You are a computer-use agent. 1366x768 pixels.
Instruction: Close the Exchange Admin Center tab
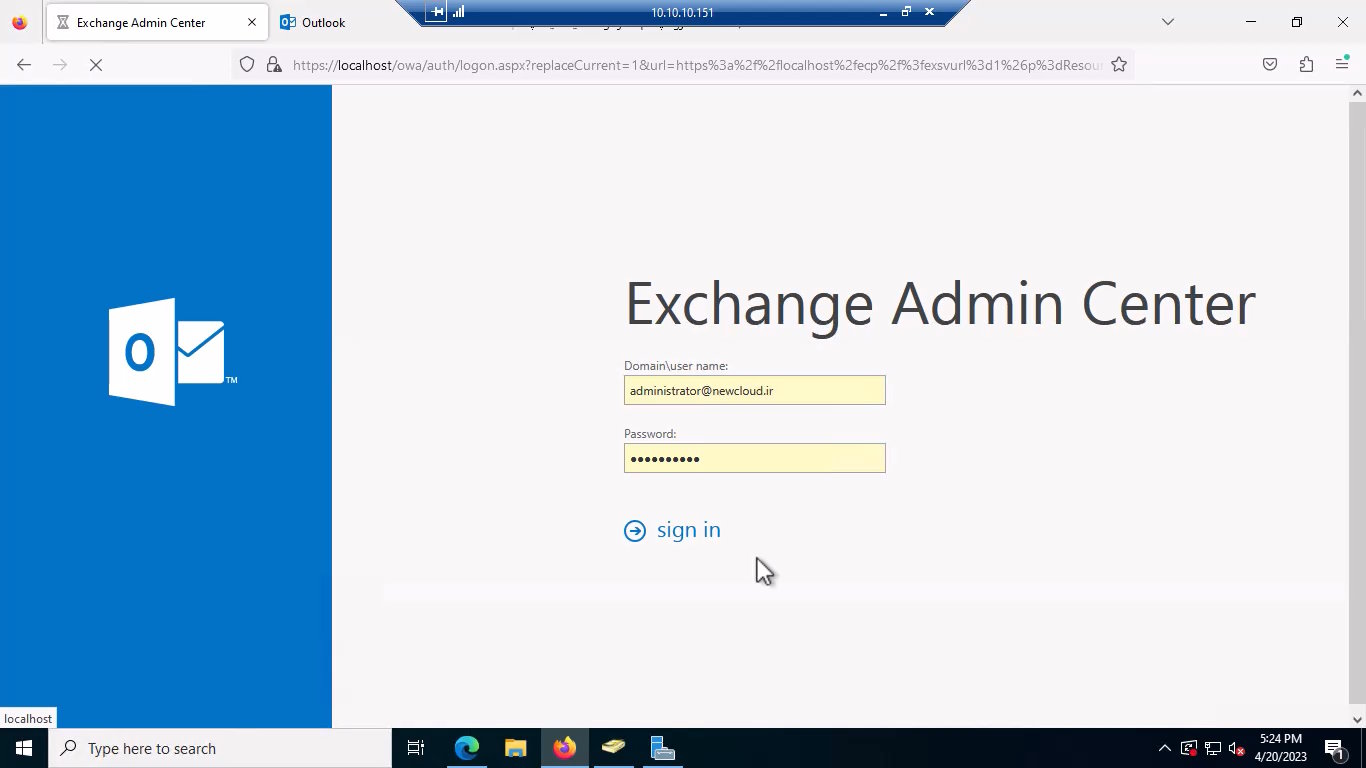point(252,22)
